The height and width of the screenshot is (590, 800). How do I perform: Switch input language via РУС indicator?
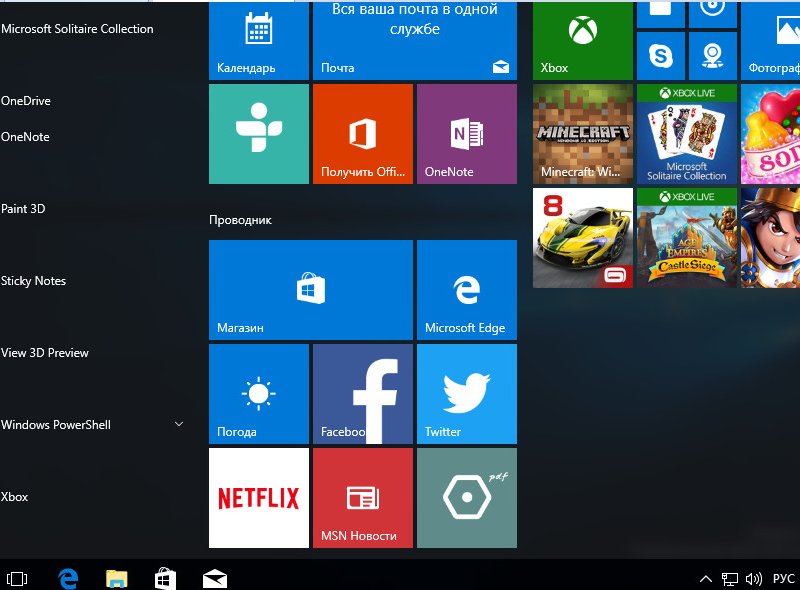pos(784,579)
